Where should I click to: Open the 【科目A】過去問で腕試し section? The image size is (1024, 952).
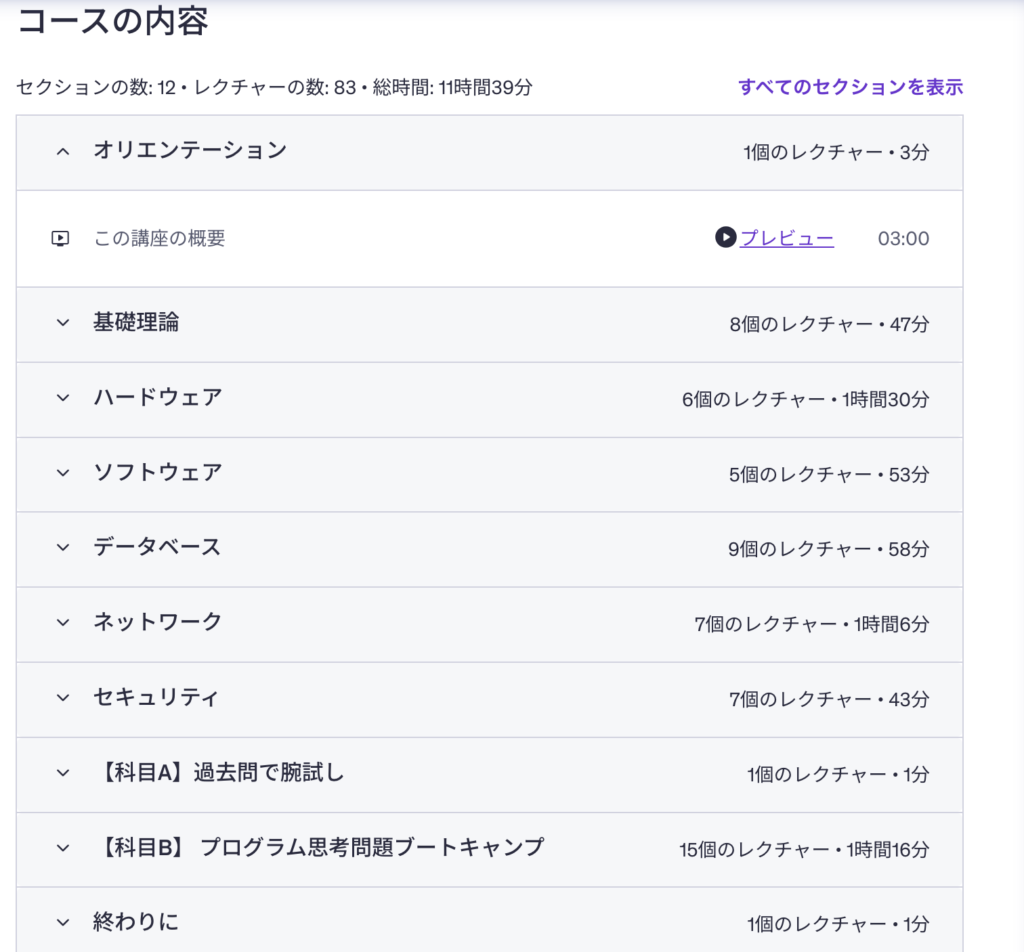click(x=218, y=773)
